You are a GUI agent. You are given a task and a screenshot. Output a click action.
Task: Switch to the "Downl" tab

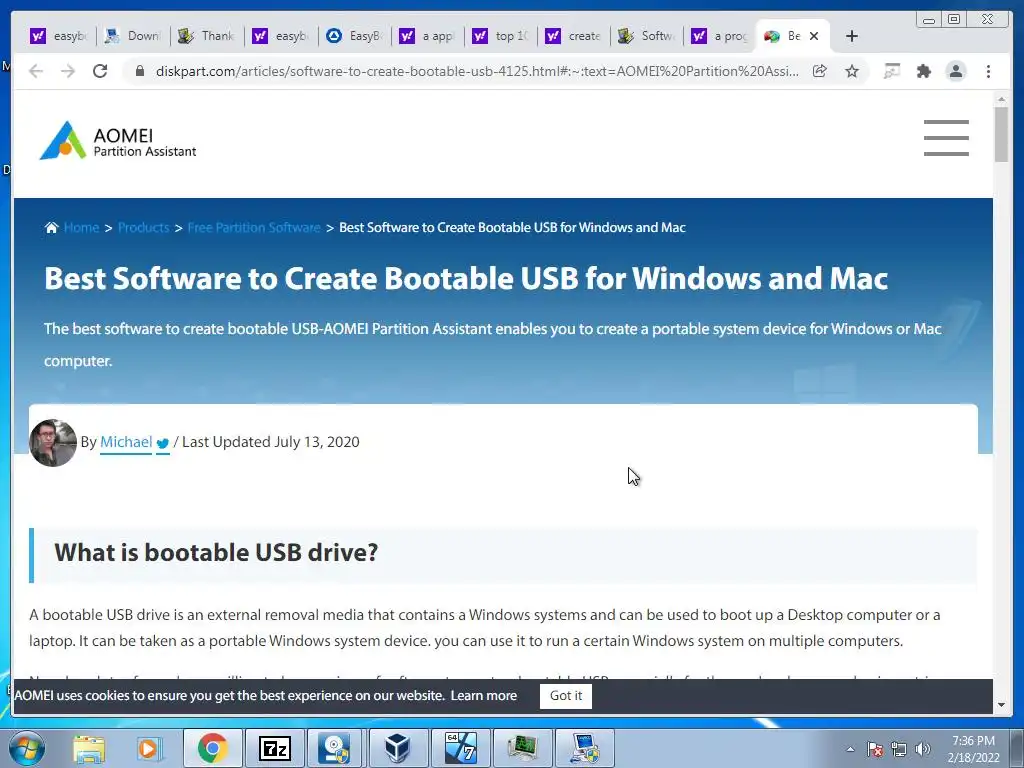pos(133,36)
